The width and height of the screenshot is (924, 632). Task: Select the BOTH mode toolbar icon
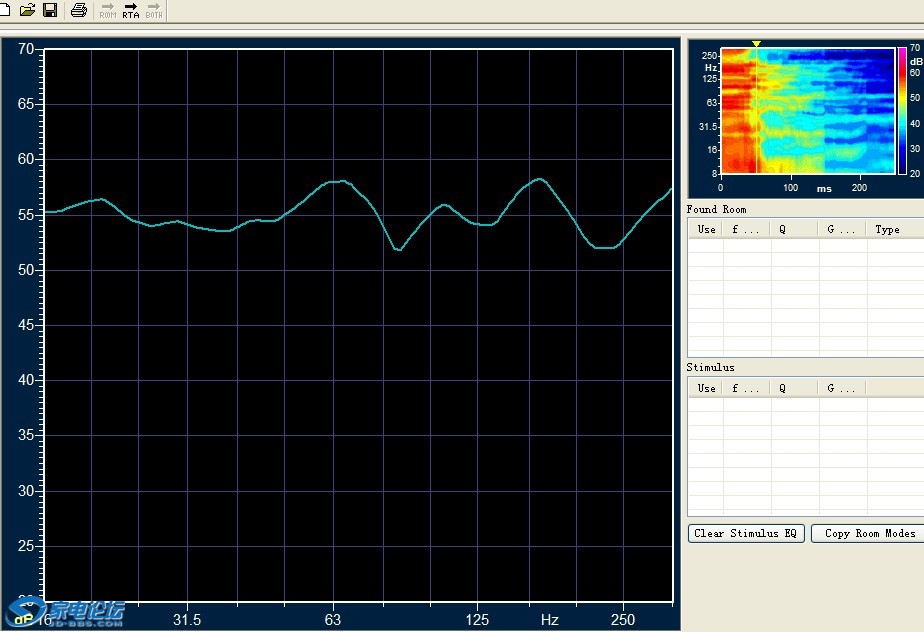[x=154, y=11]
